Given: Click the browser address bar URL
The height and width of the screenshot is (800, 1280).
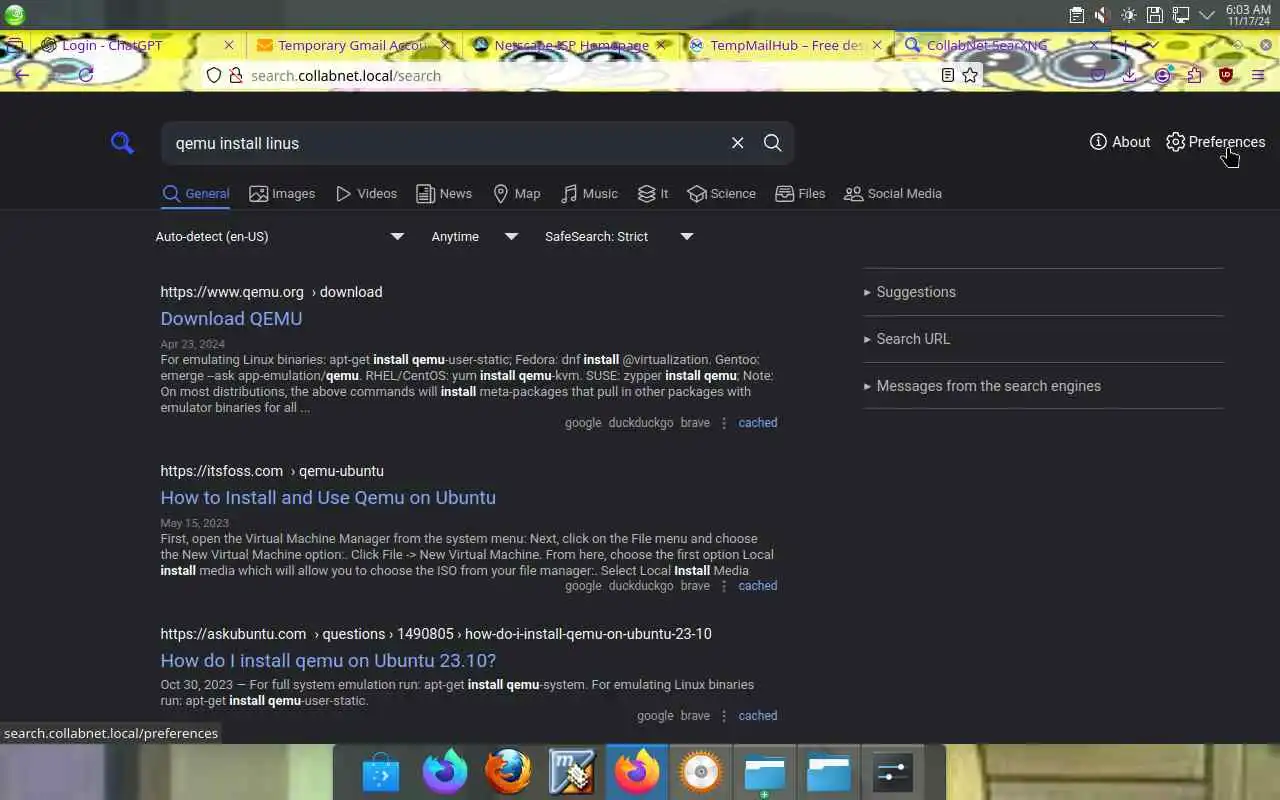Looking at the screenshot, I should click(346, 76).
